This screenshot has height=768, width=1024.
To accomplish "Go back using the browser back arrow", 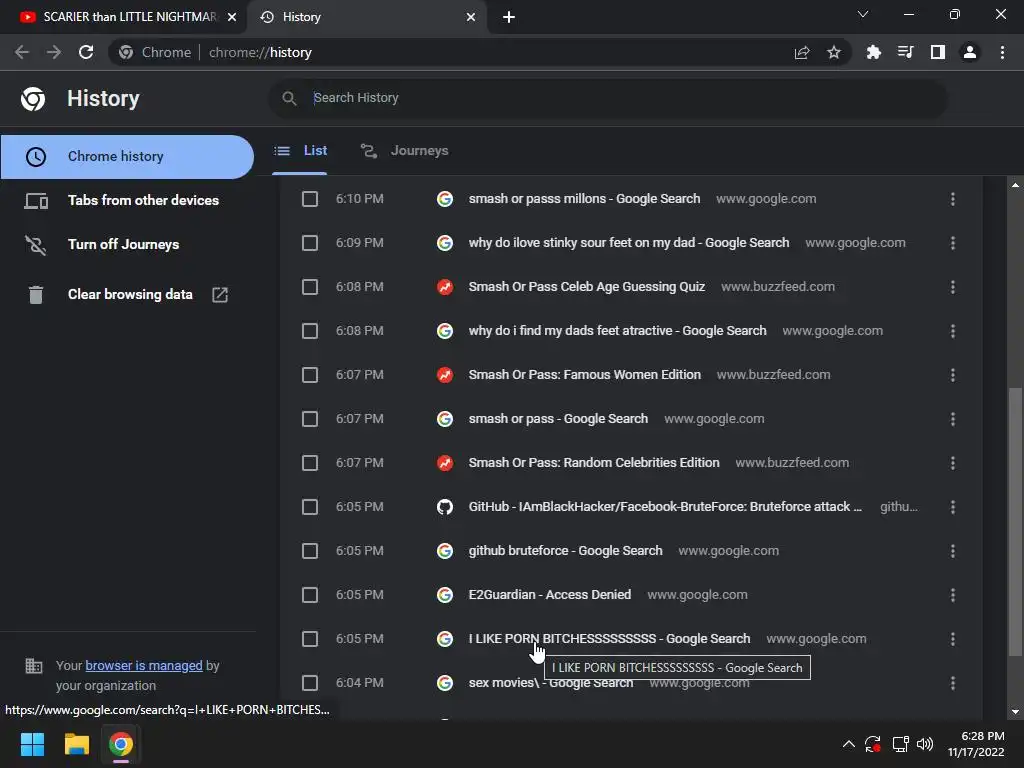I will click(x=22, y=52).
